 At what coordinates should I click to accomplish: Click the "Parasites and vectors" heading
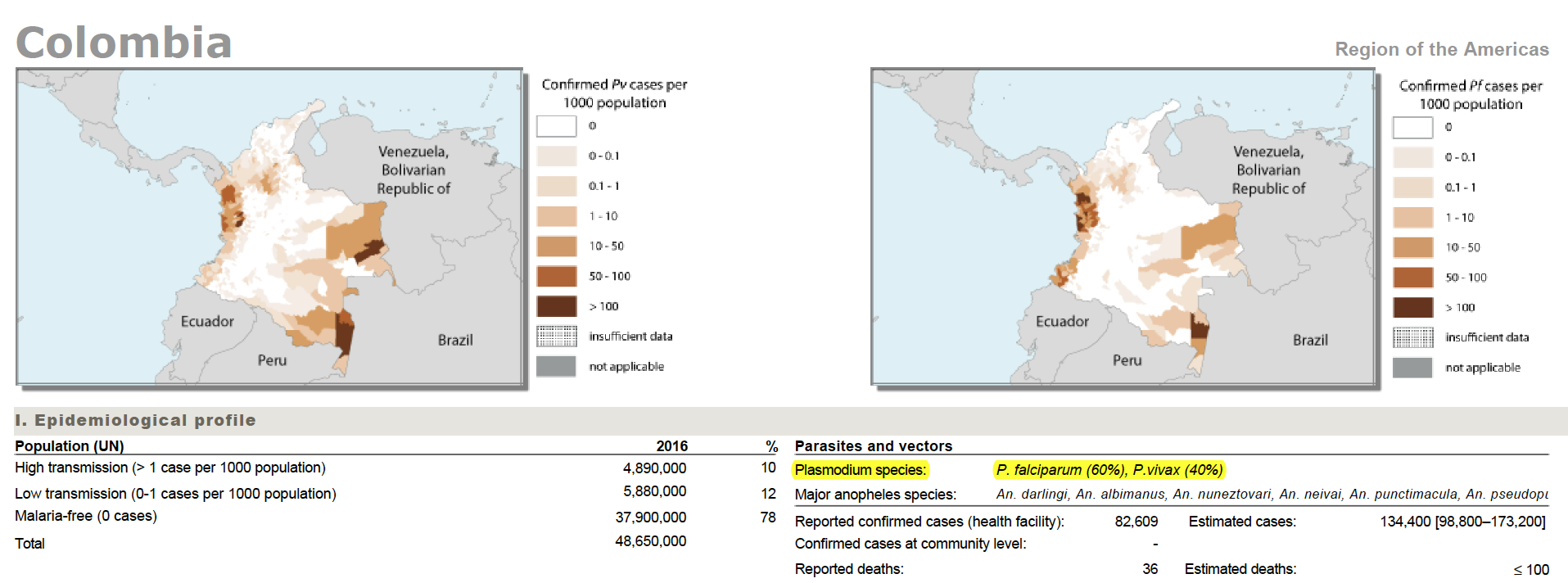tap(873, 446)
